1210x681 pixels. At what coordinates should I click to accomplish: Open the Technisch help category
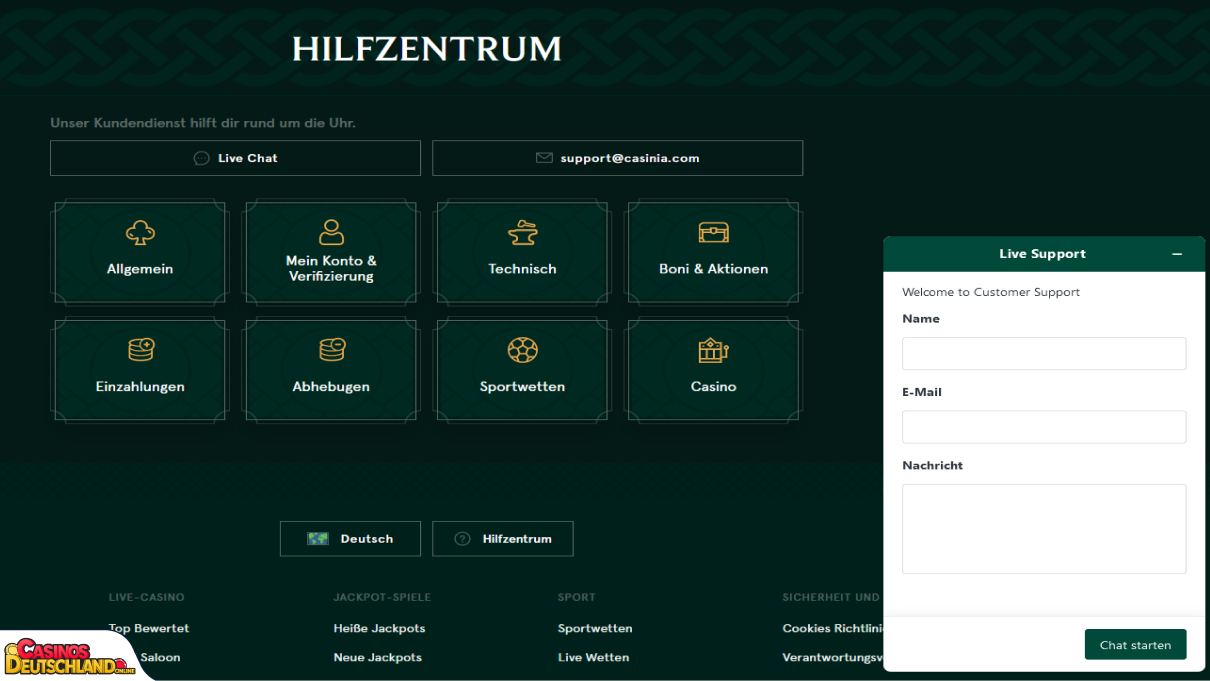click(x=522, y=252)
